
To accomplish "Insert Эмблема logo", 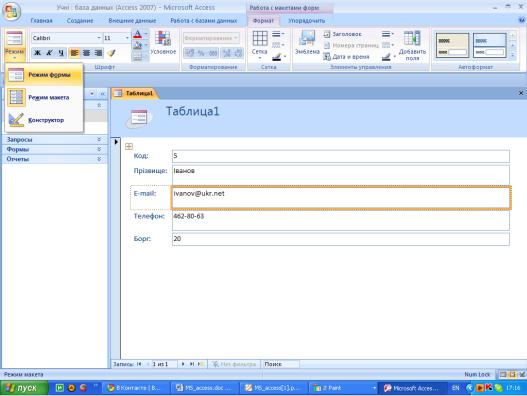I will click(307, 43).
